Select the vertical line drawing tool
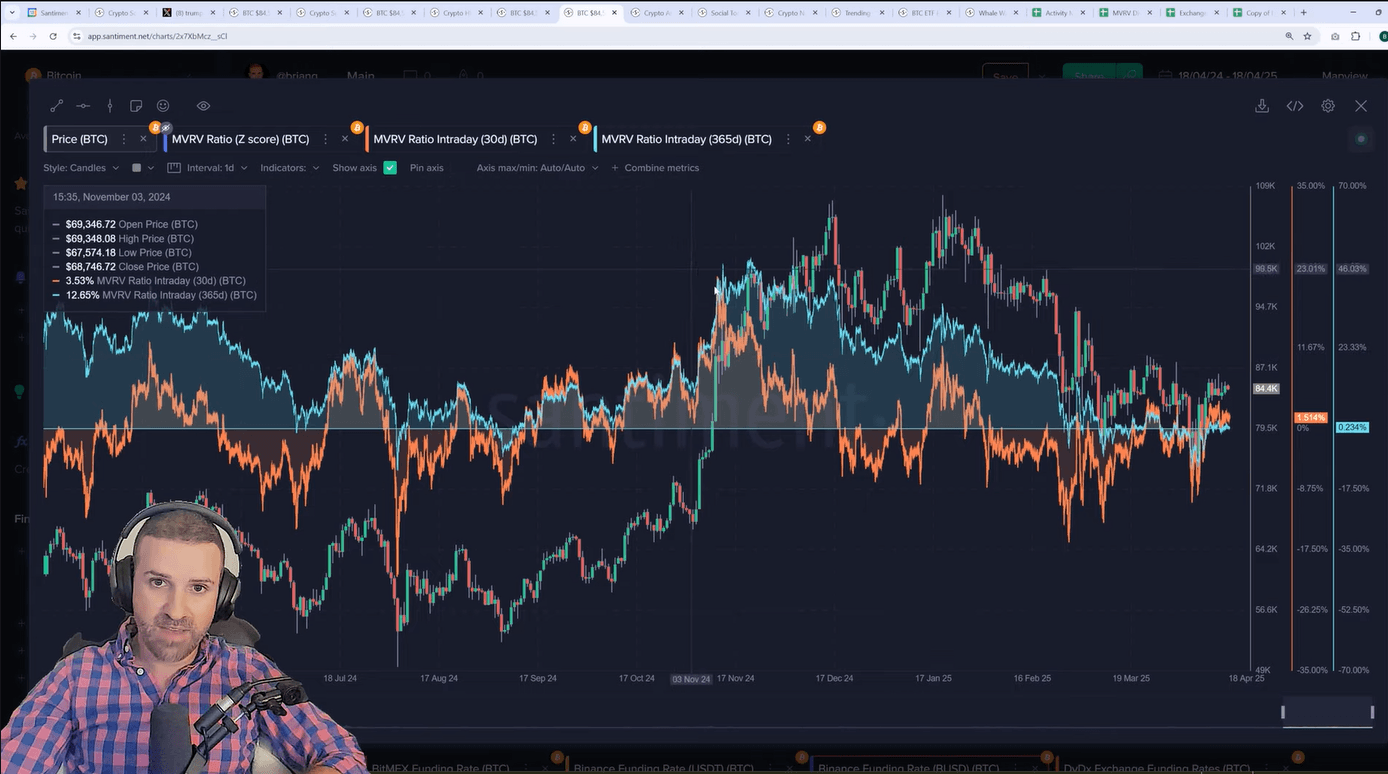Image resolution: width=1388 pixels, height=774 pixels. [x=110, y=106]
